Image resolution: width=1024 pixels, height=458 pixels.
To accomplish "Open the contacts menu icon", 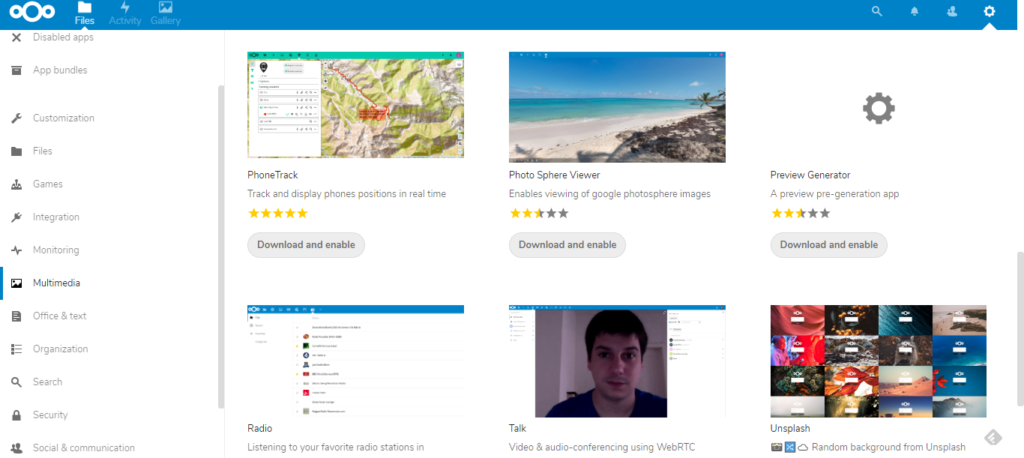I will tap(951, 12).
